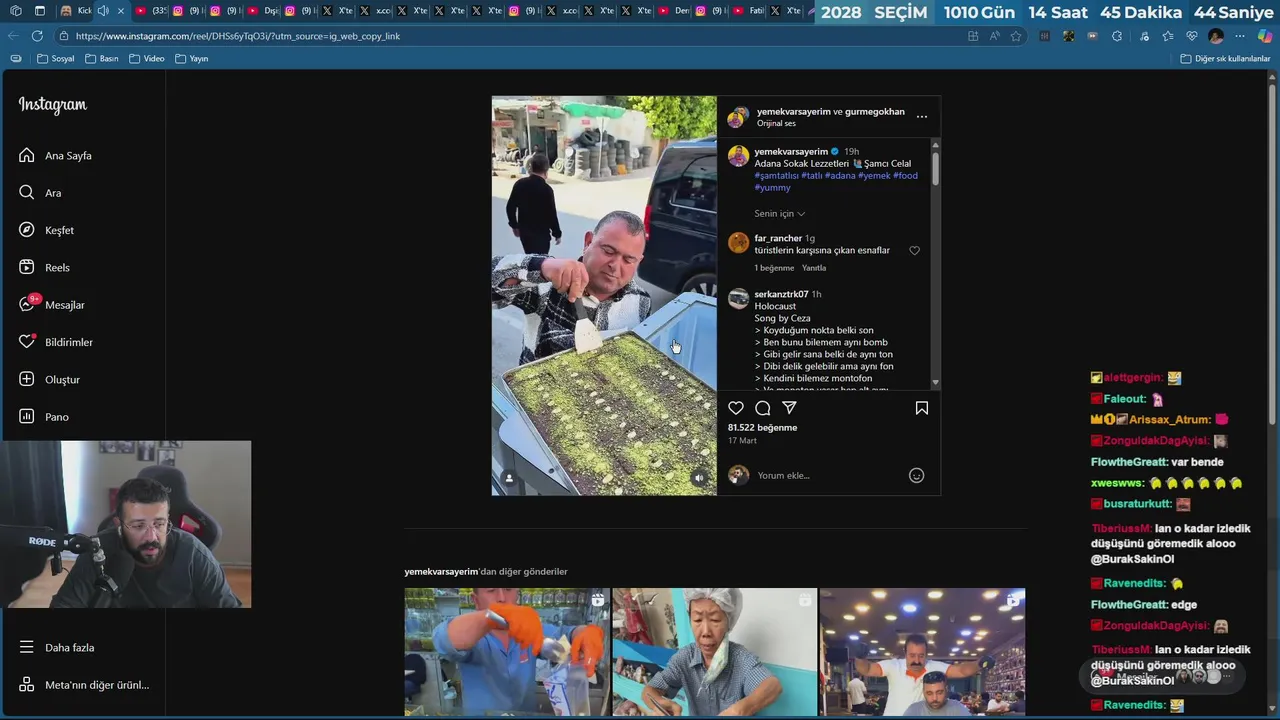The height and width of the screenshot is (720, 1280).
Task: Mute the Kick tab audio icon
Action: click(x=103, y=11)
